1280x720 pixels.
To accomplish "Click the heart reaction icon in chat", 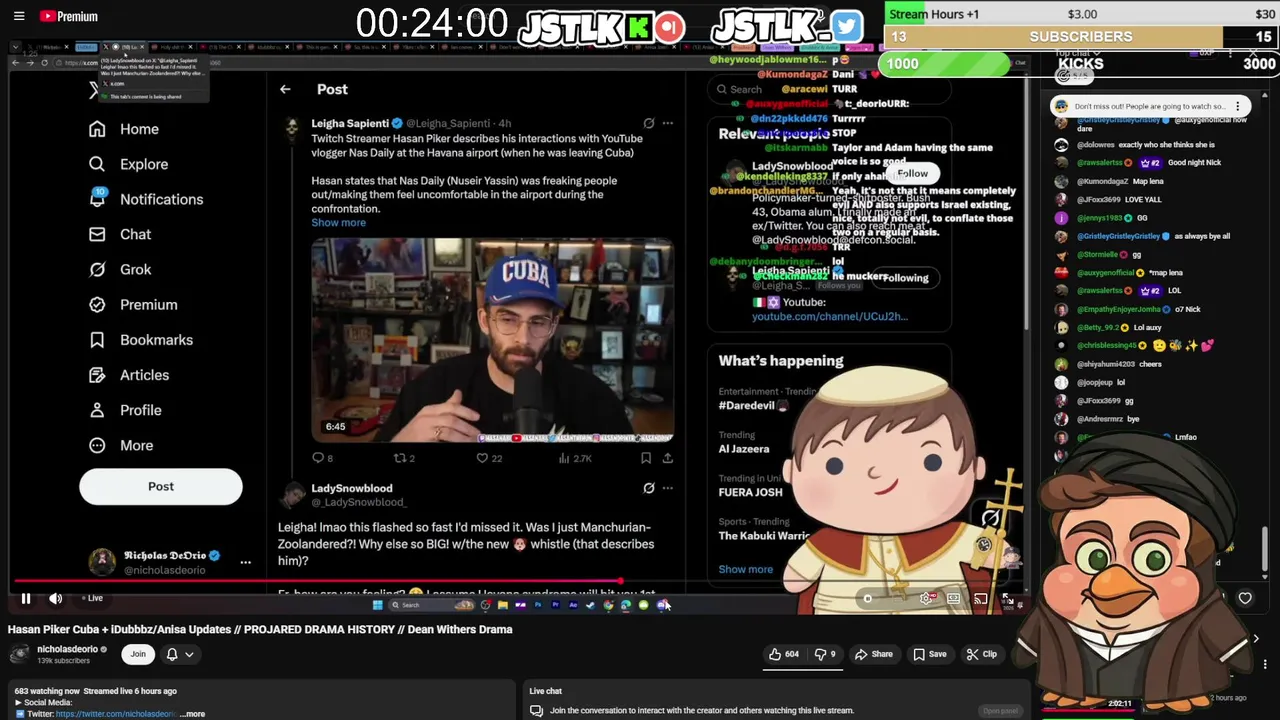I will click(x=1245, y=598).
